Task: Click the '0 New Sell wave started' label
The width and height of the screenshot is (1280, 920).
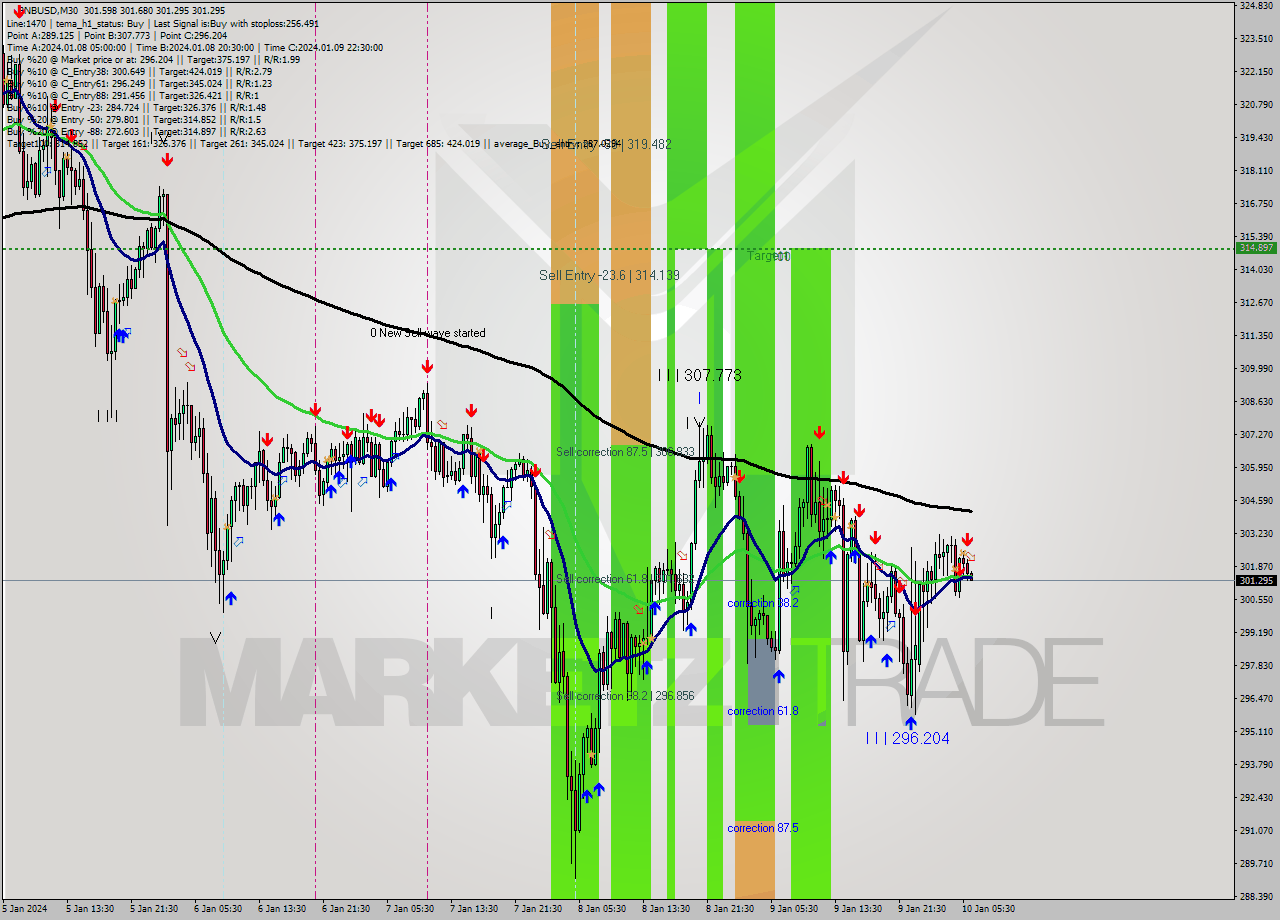Action: tap(428, 333)
